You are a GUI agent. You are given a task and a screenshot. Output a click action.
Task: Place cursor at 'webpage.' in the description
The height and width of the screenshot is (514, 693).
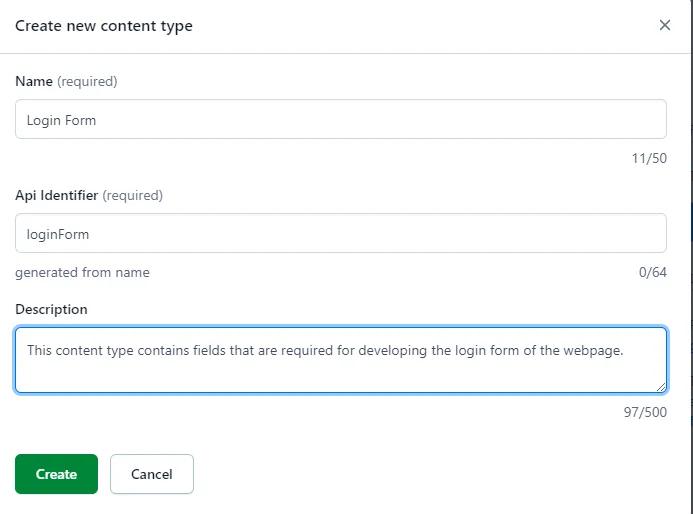(595, 350)
